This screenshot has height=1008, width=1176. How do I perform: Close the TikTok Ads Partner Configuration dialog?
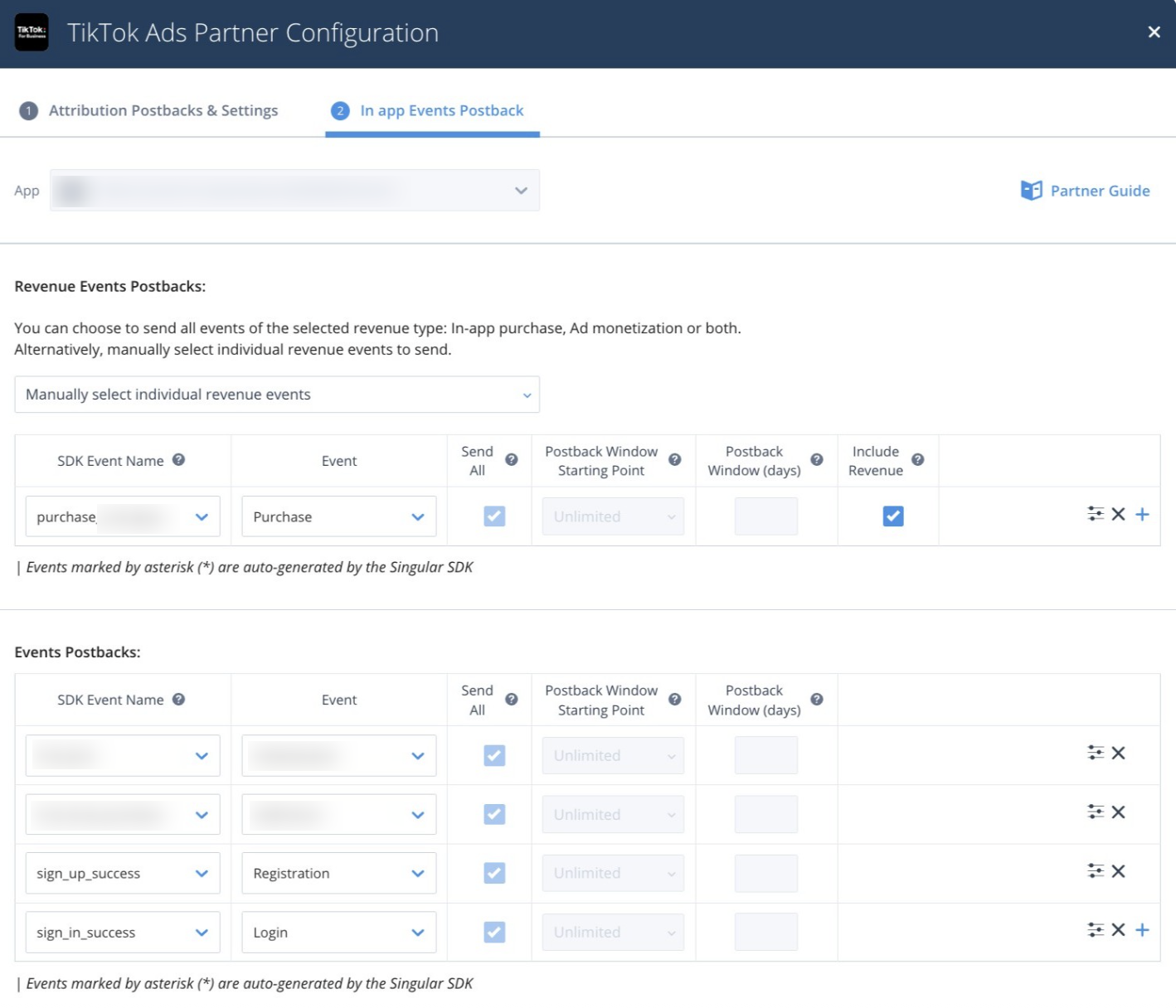click(1154, 32)
